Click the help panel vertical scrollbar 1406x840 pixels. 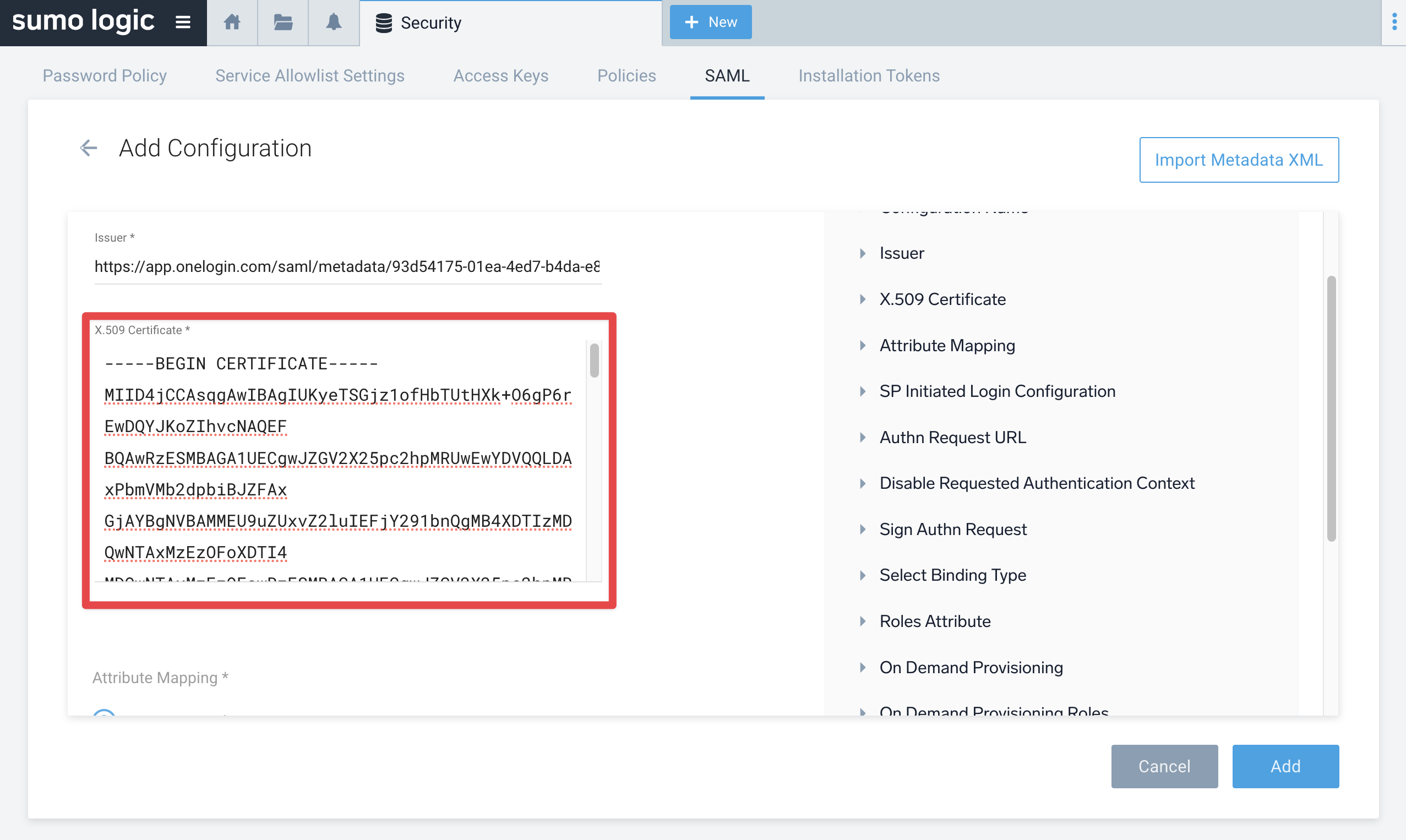click(x=1331, y=408)
